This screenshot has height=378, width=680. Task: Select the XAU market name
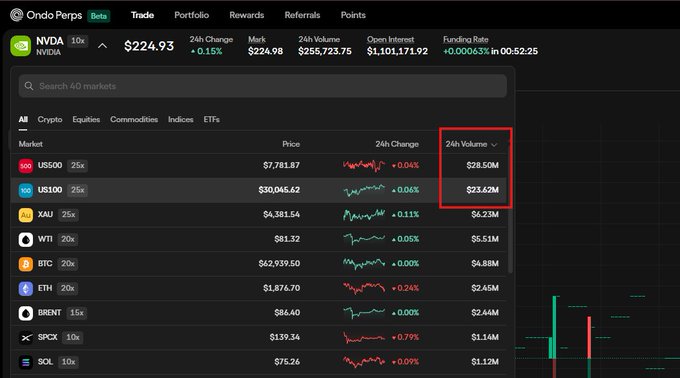(45, 214)
